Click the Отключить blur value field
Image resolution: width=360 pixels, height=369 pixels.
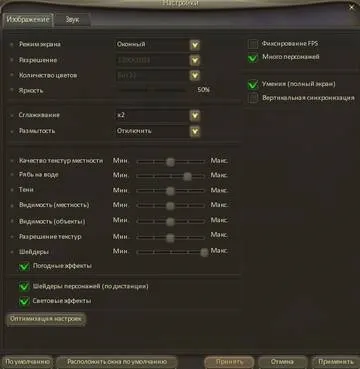coord(152,131)
